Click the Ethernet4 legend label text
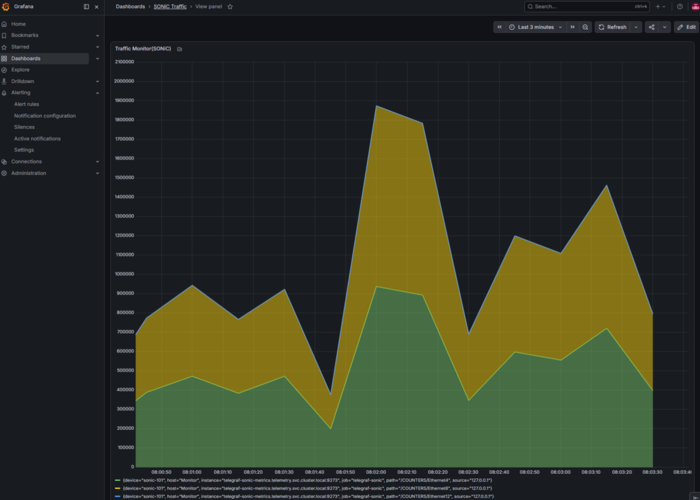Viewport: 700px width, 500px height. point(308,480)
